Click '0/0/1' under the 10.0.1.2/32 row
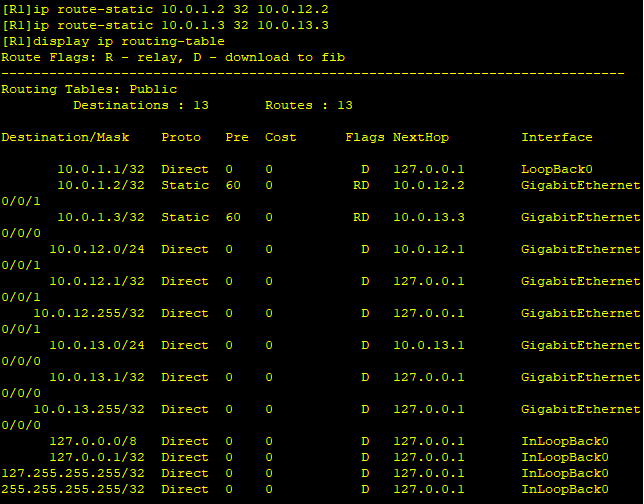 tap(21, 201)
